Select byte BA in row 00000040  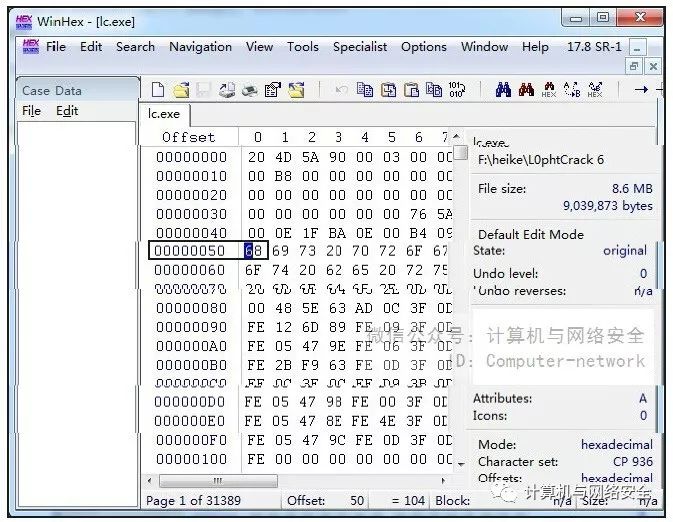pos(337,233)
